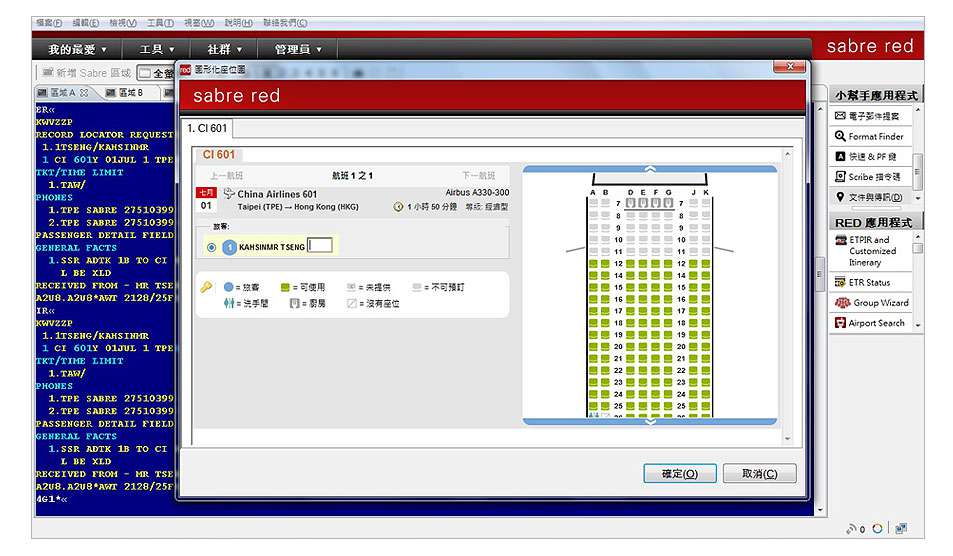Click seat map scroll-up chevron bar

click(650, 168)
